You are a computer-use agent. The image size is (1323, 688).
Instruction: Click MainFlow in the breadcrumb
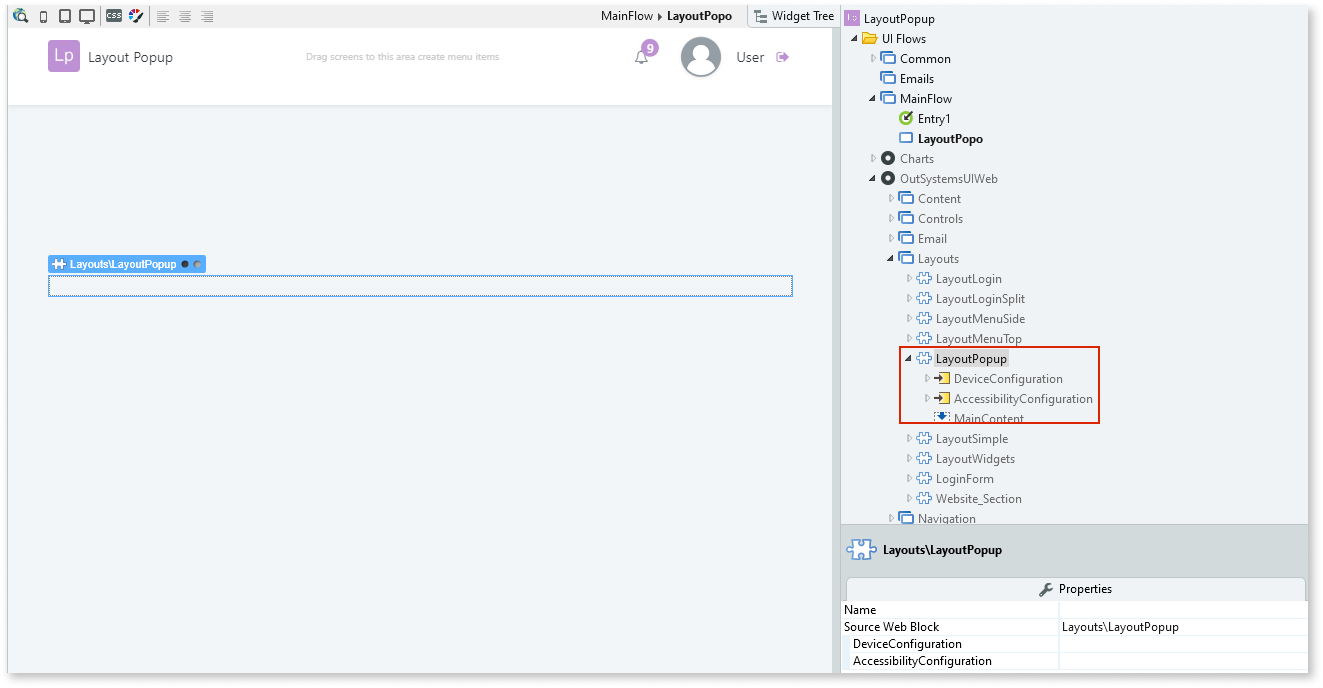click(x=629, y=16)
